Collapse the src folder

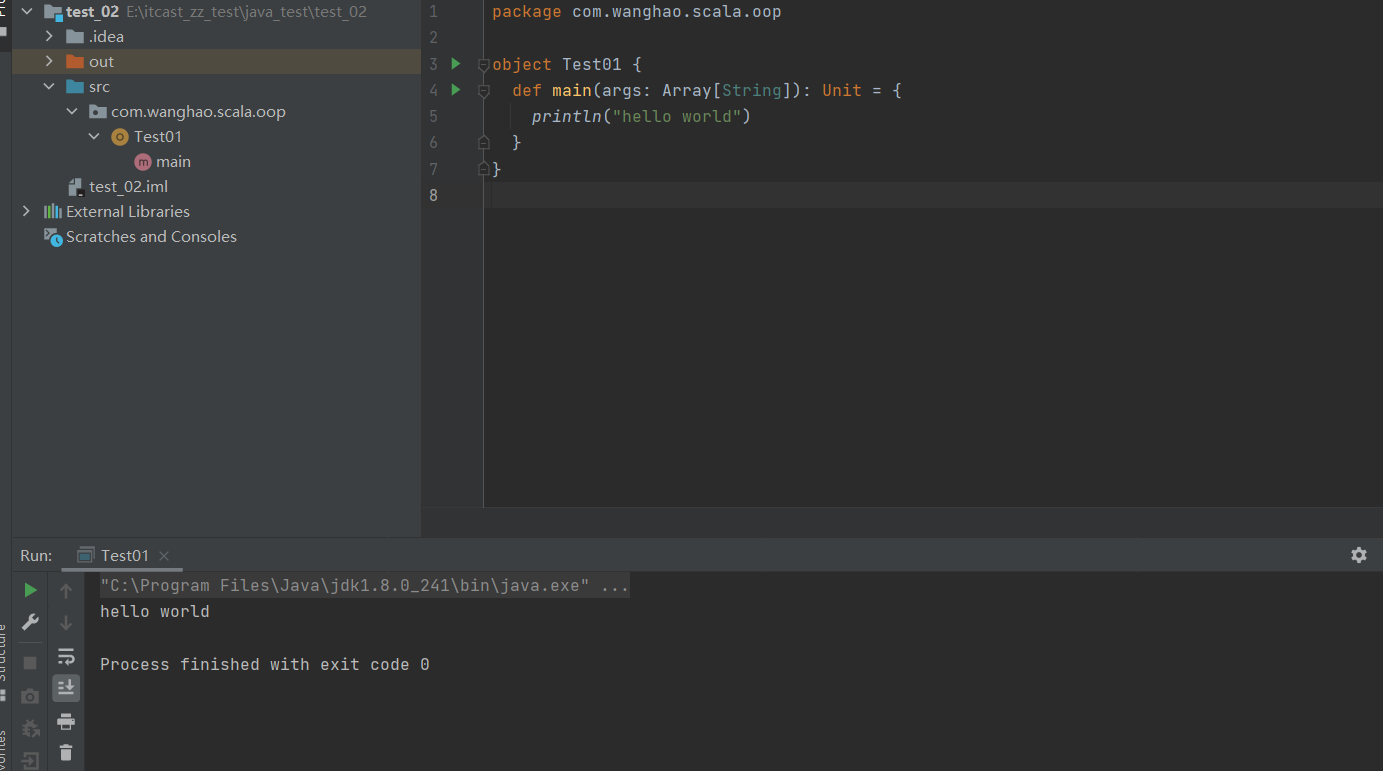click(49, 87)
